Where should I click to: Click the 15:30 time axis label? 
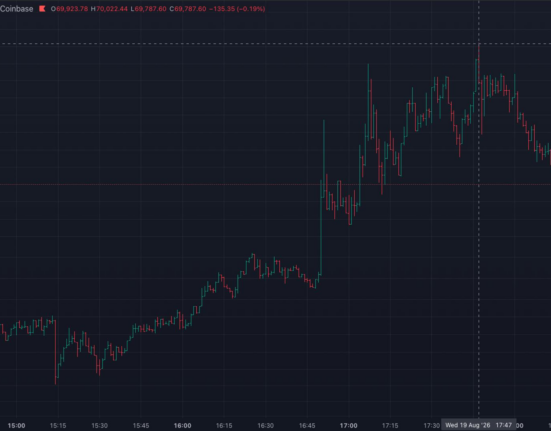99,426
